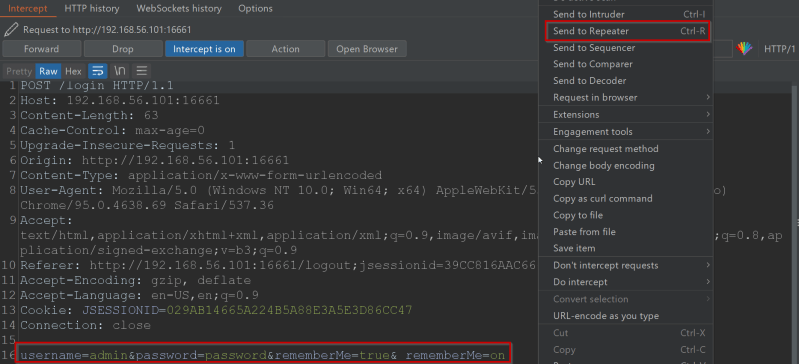
Task: Choose Send to Sequencer menu entry
Action: pyautogui.click(x=626, y=48)
